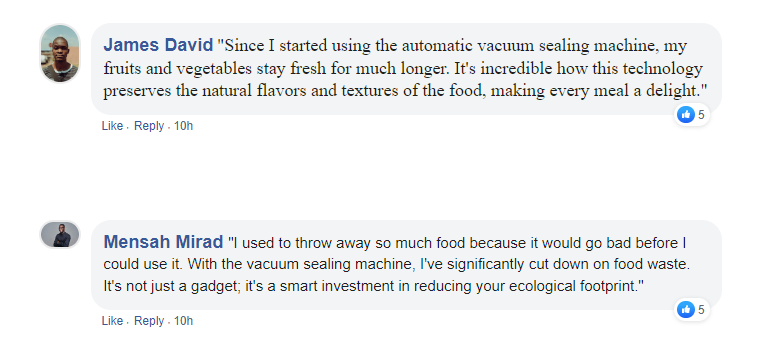Open Mensah Mirad's profile picture

click(60, 234)
